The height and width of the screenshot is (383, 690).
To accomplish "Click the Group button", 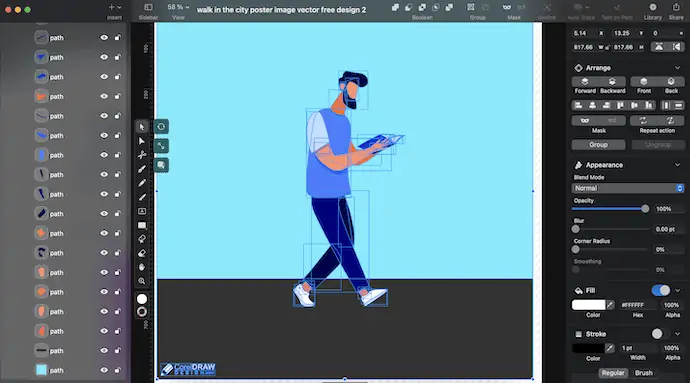I will [598, 145].
